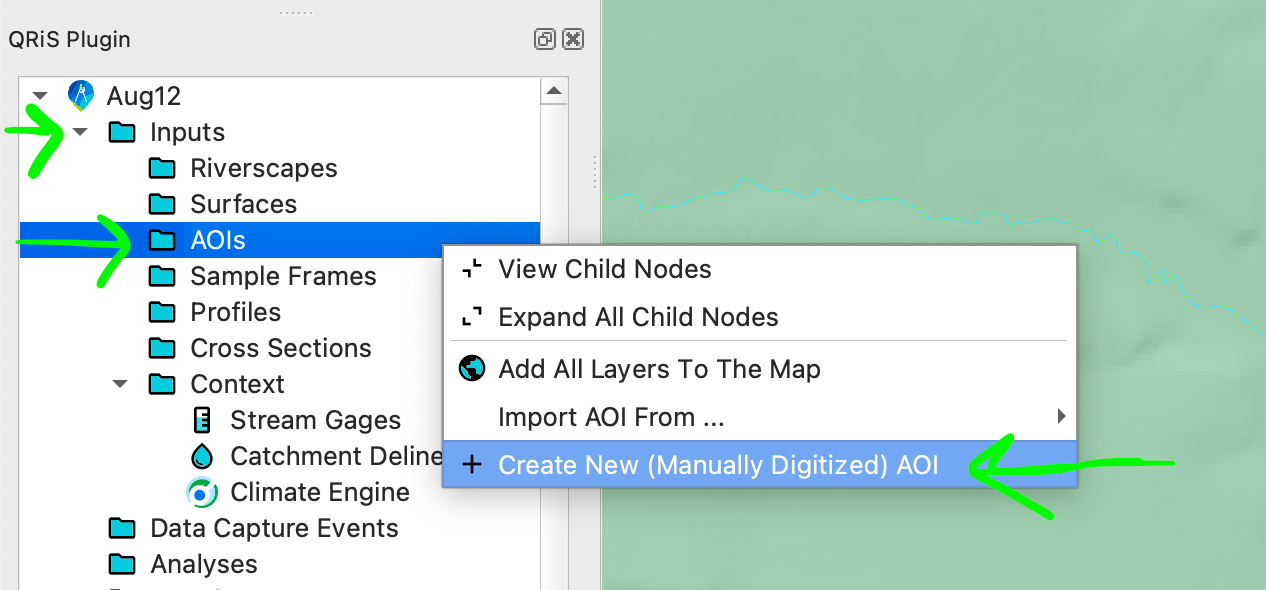Click the tree scrollbar up arrow
The height and width of the screenshot is (590, 1266).
coord(554,91)
